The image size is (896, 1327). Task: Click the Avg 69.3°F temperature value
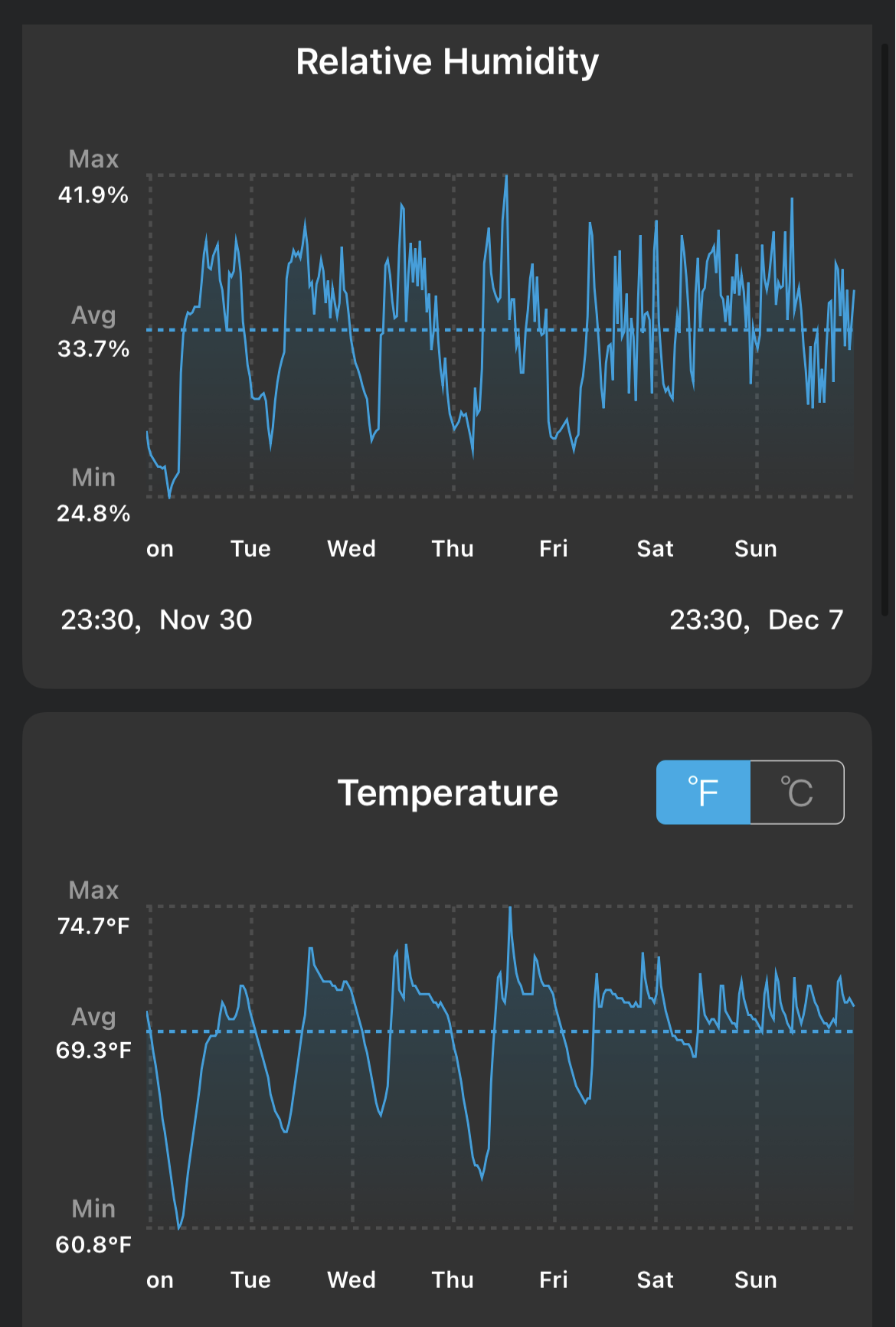point(93,1050)
